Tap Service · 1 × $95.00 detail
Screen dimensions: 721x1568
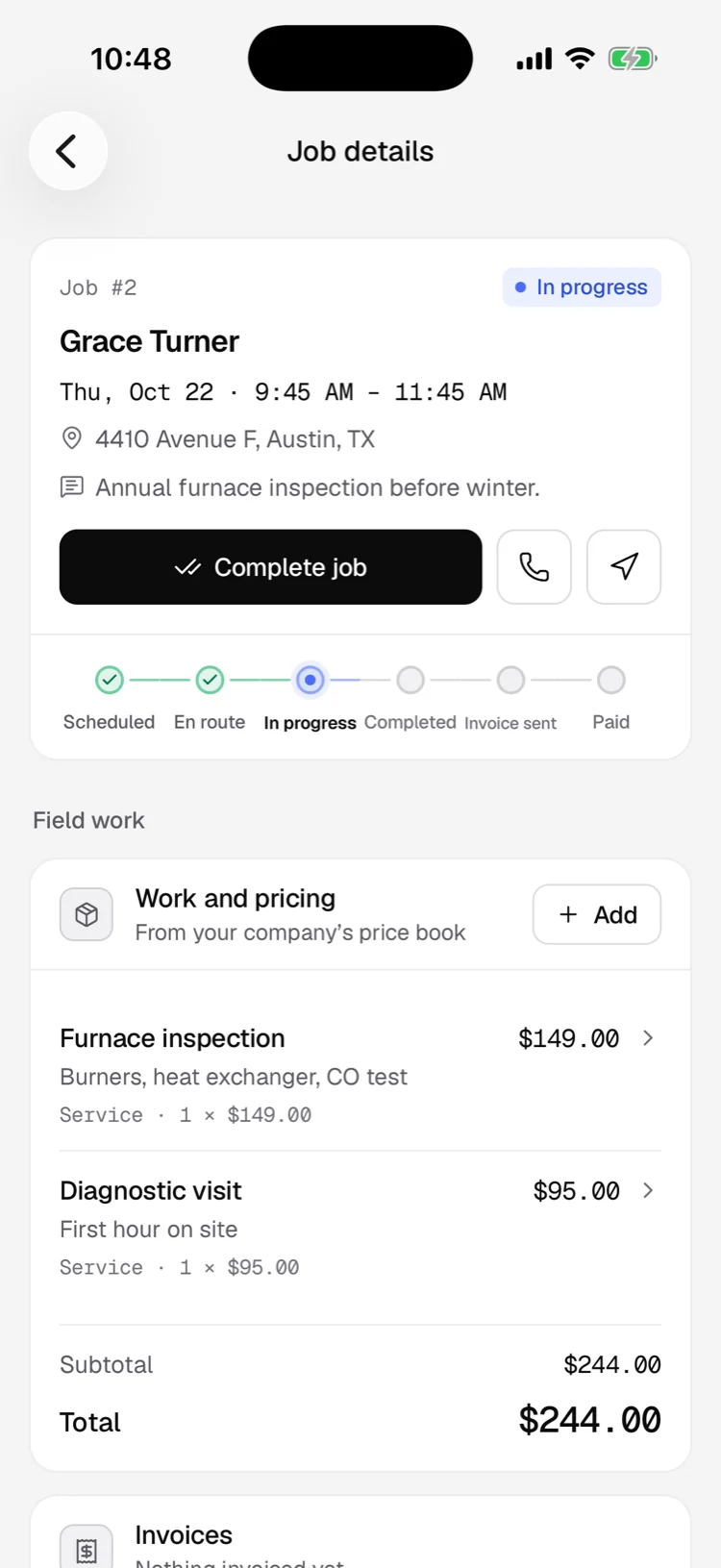(180, 1268)
